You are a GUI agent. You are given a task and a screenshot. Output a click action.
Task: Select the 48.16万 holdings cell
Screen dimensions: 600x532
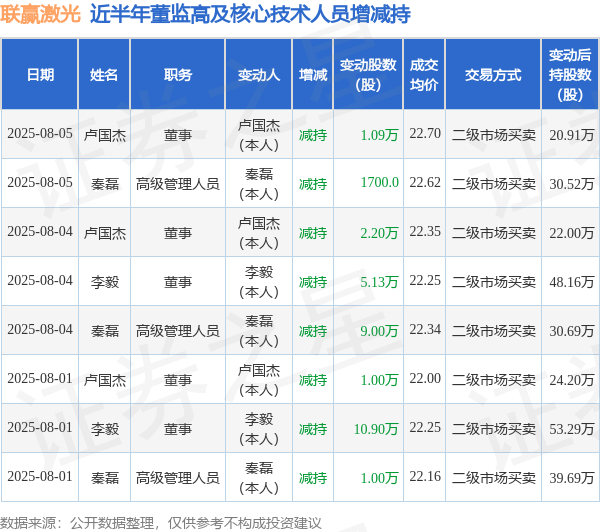[572, 282]
